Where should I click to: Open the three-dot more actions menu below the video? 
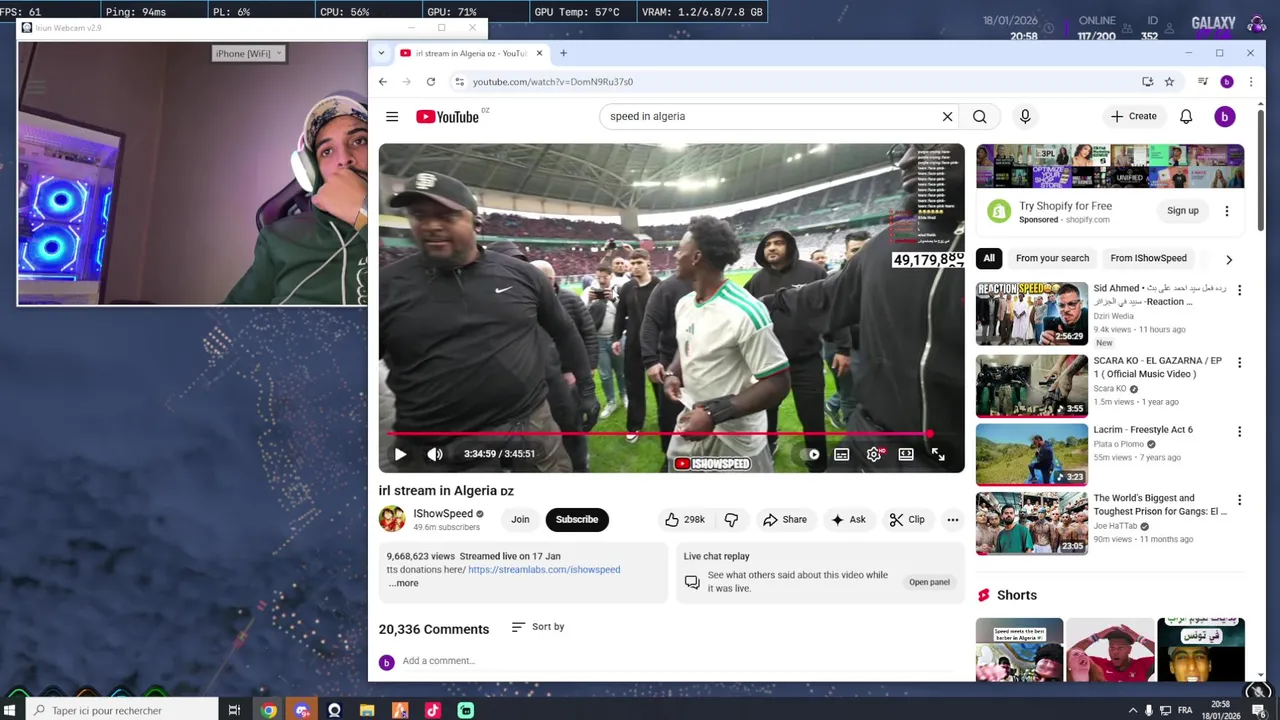pos(953,520)
